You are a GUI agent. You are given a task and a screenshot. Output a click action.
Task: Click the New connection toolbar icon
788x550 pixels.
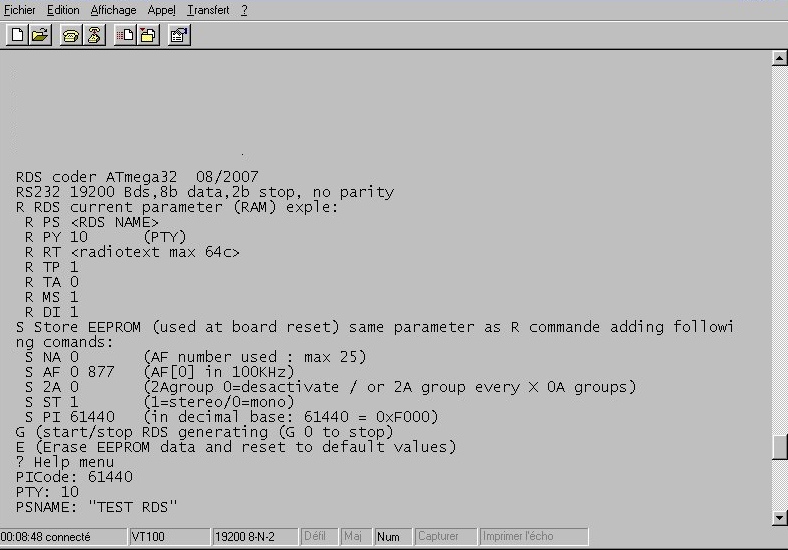point(18,35)
